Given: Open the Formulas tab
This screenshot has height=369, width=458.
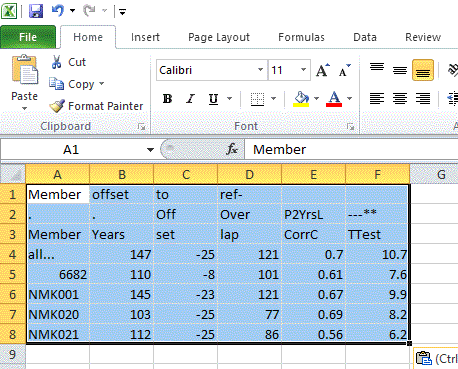Looking at the screenshot, I should tap(301, 37).
